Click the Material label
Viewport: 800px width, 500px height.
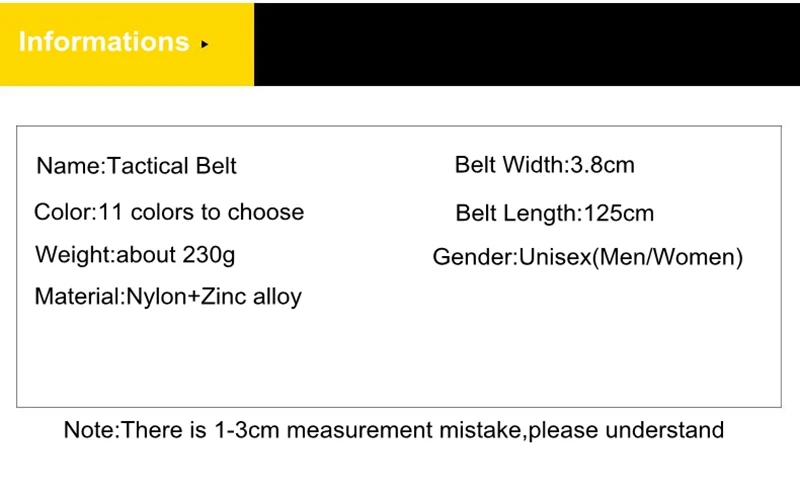click(77, 296)
